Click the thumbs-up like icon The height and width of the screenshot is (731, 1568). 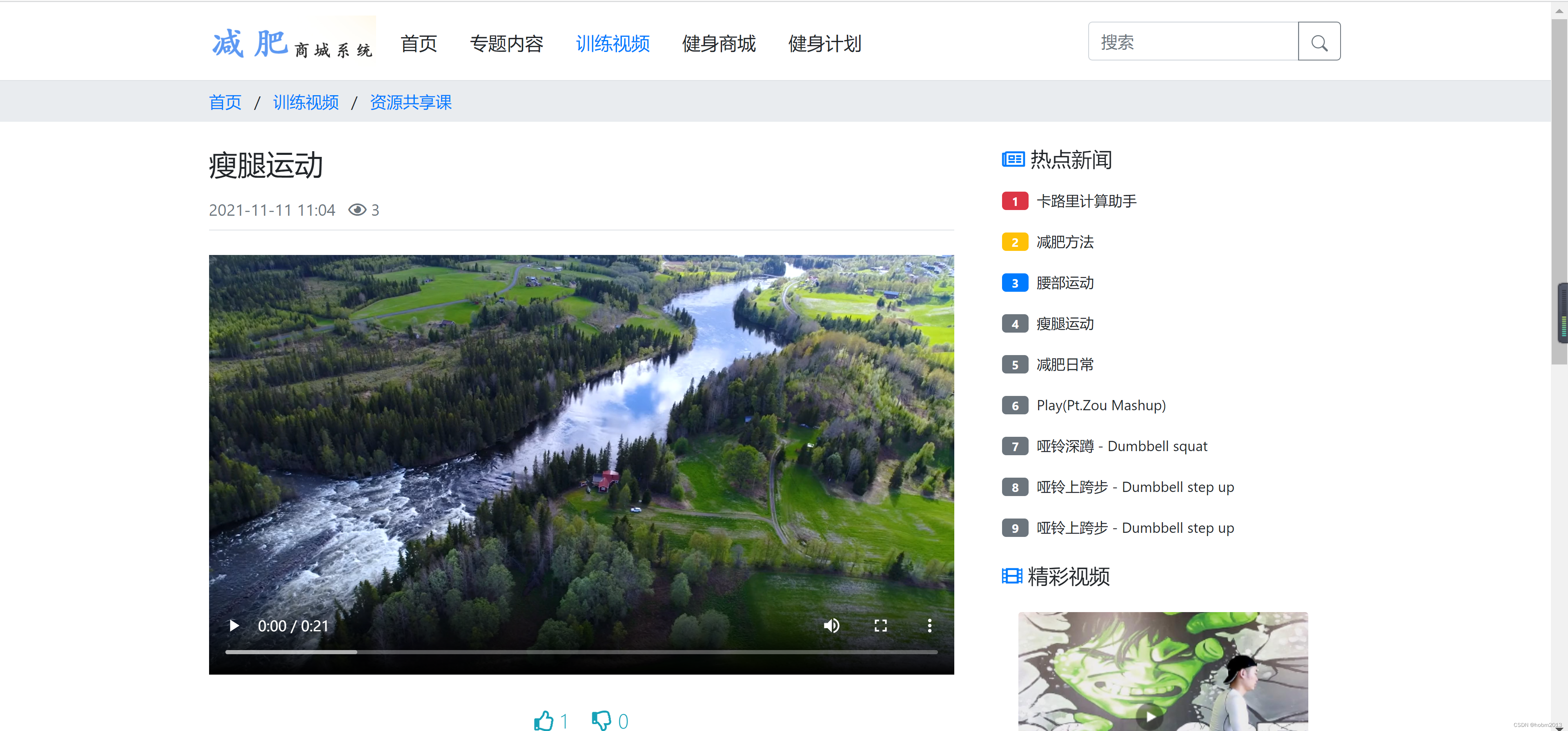click(x=543, y=721)
